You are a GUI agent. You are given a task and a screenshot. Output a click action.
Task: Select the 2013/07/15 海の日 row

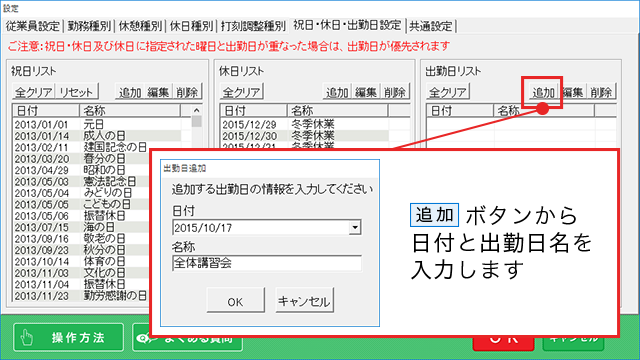[82, 227]
